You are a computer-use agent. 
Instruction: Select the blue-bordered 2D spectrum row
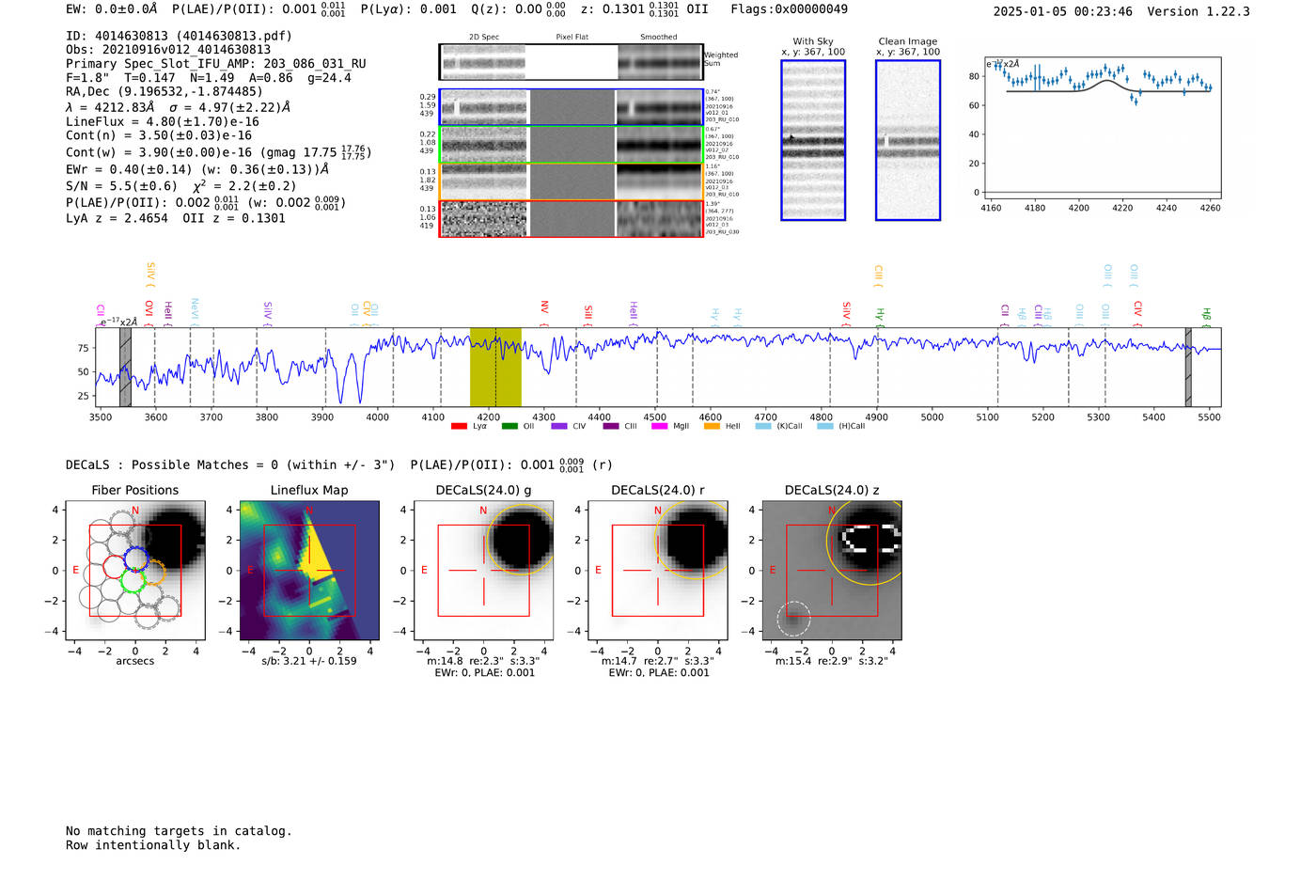tap(571, 107)
